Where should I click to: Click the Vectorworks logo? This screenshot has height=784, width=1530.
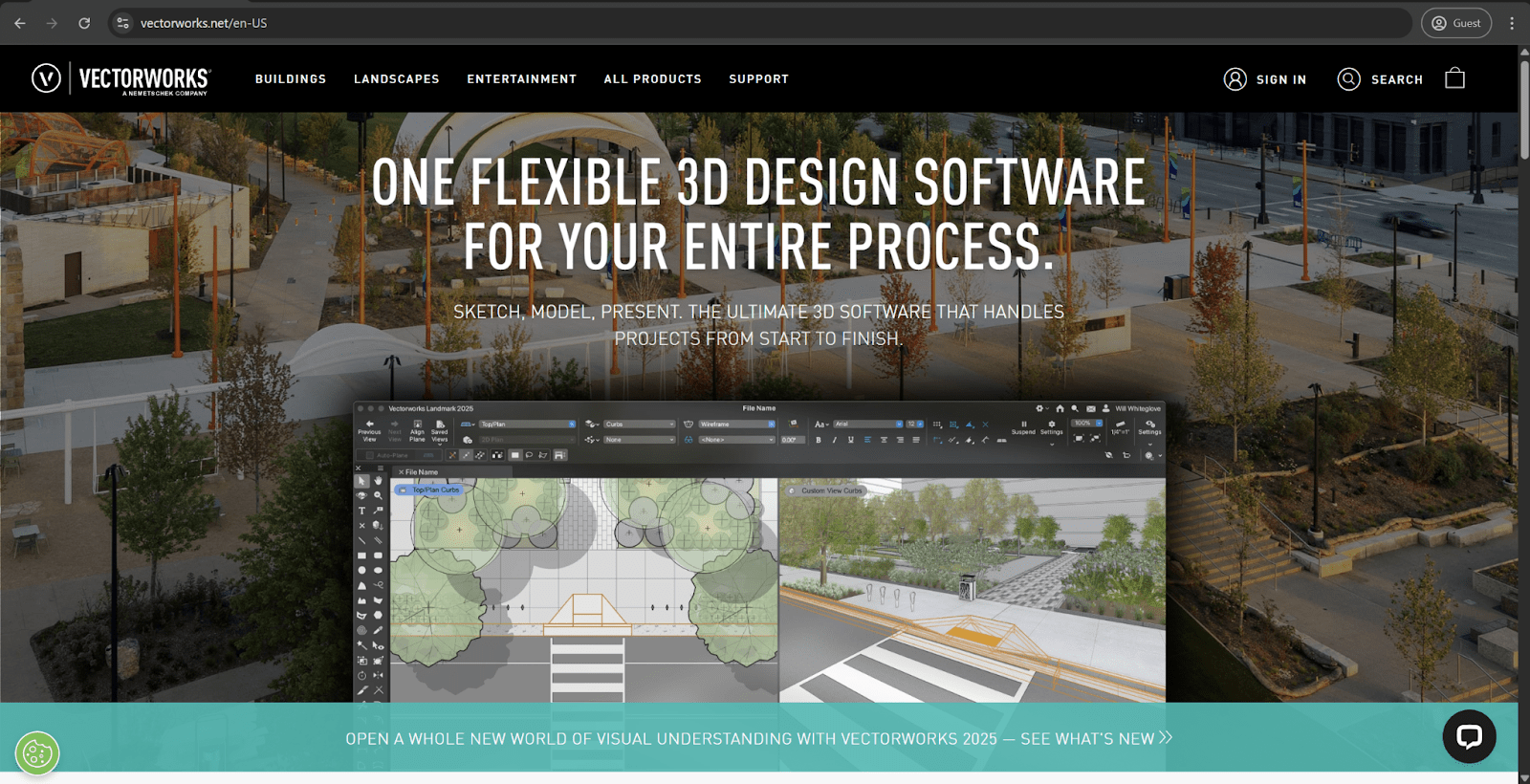(x=121, y=78)
